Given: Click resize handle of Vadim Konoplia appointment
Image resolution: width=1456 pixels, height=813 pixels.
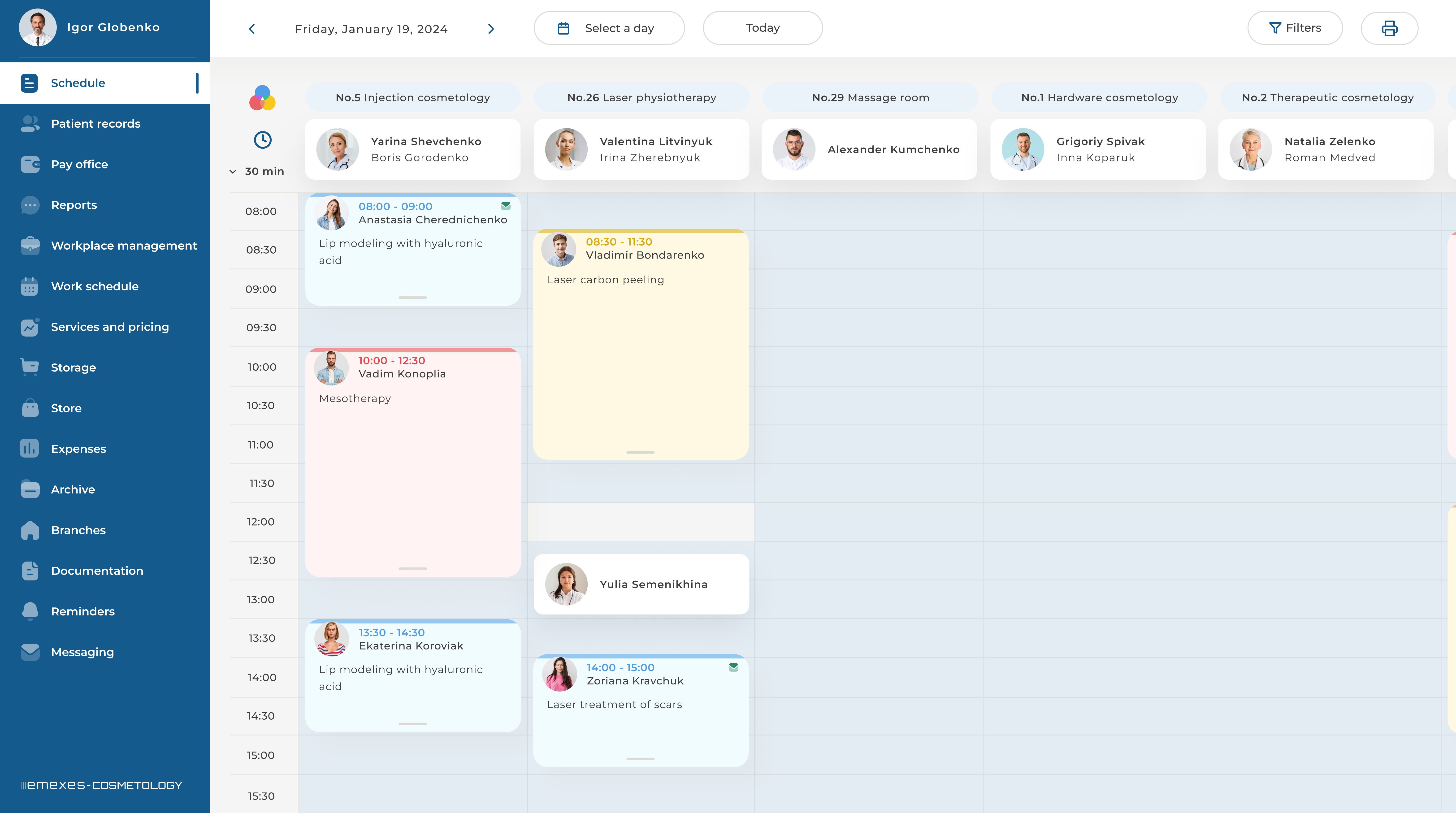Looking at the screenshot, I should coord(413,568).
